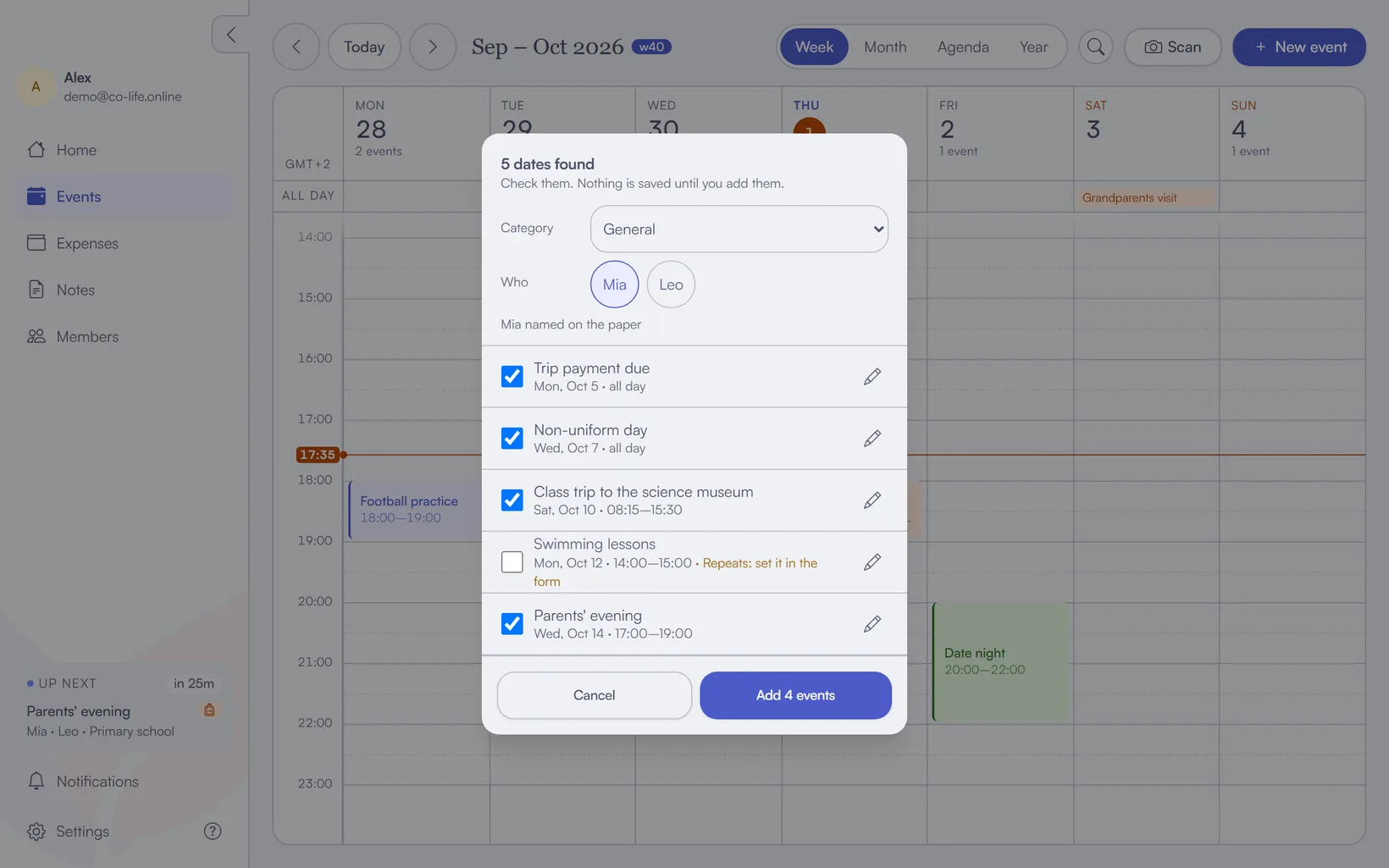This screenshot has width=1389, height=868.
Task: Open the Date night event on Friday
Action: click(x=1000, y=661)
